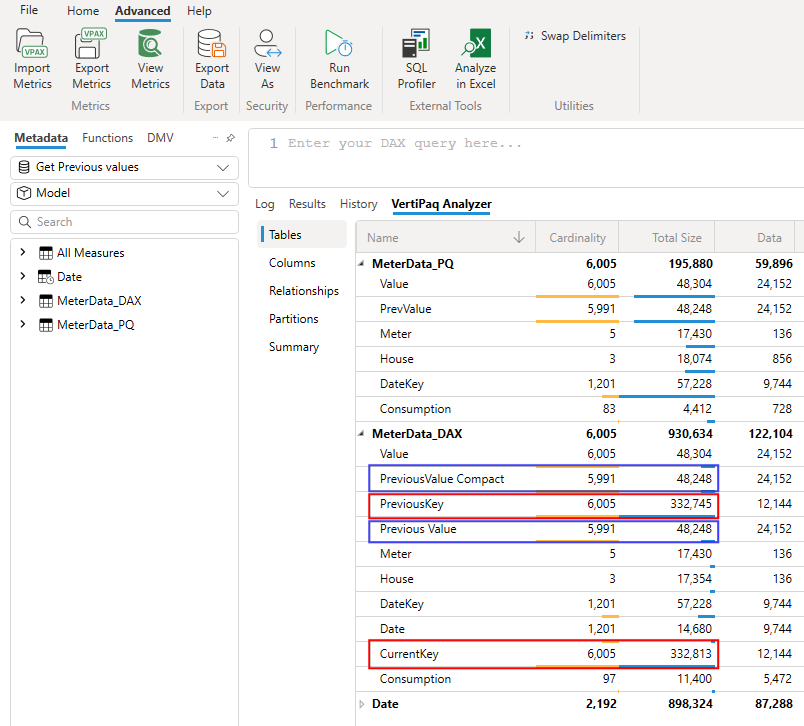The height and width of the screenshot is (726, 804).
Task: Click Swap Delimiters
Action: (575, 36)
